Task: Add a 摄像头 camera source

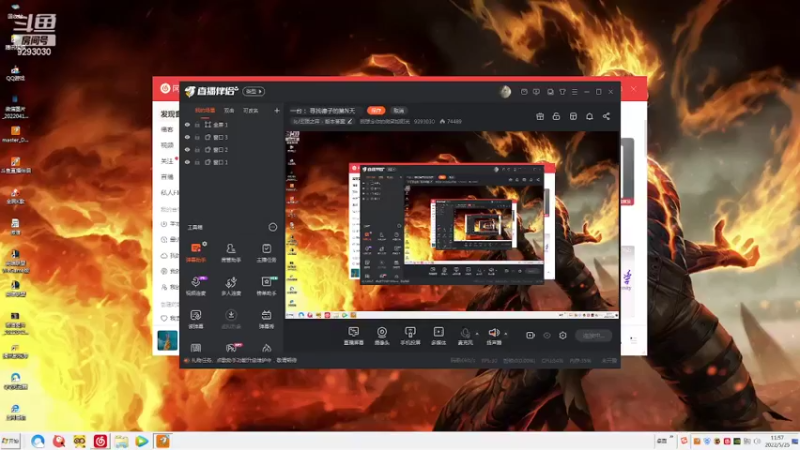Action: tap(382, 336)
